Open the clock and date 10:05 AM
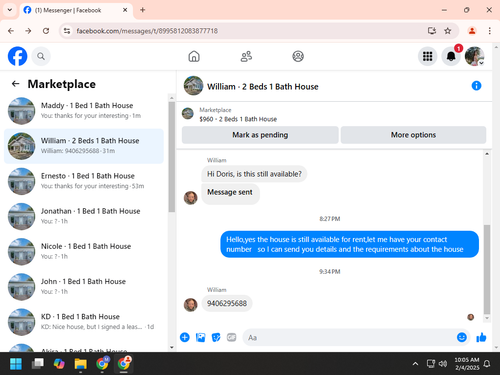Screen dimensions: 500x375 467,364
